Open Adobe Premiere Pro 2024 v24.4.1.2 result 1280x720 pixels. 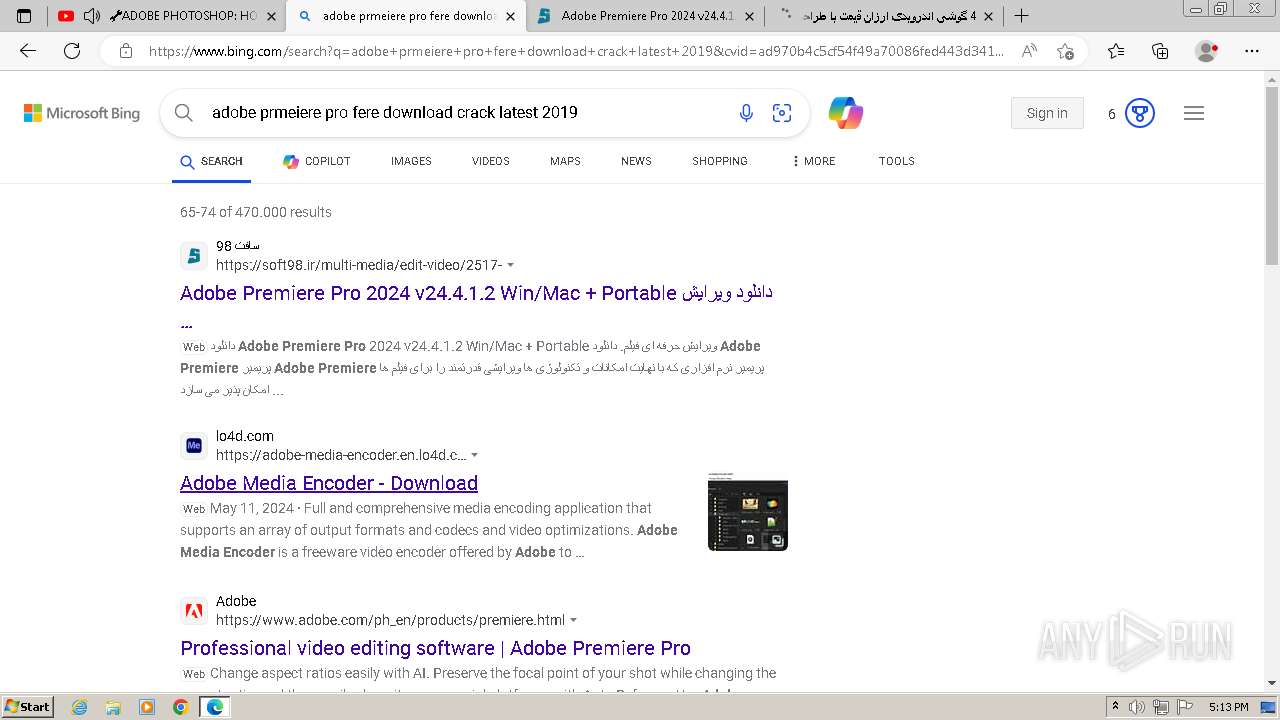(x=476, y=293)
